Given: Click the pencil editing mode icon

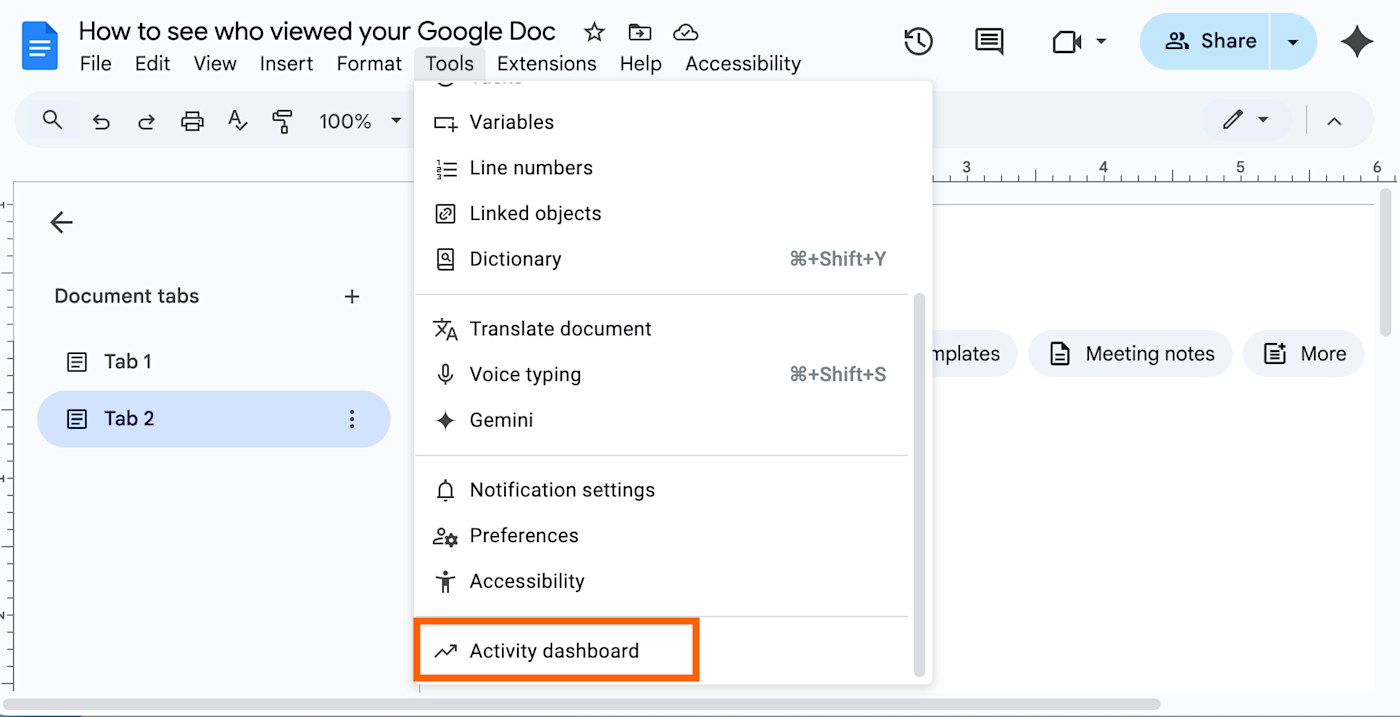Looking at the screenshot, I should [1232, 120].
